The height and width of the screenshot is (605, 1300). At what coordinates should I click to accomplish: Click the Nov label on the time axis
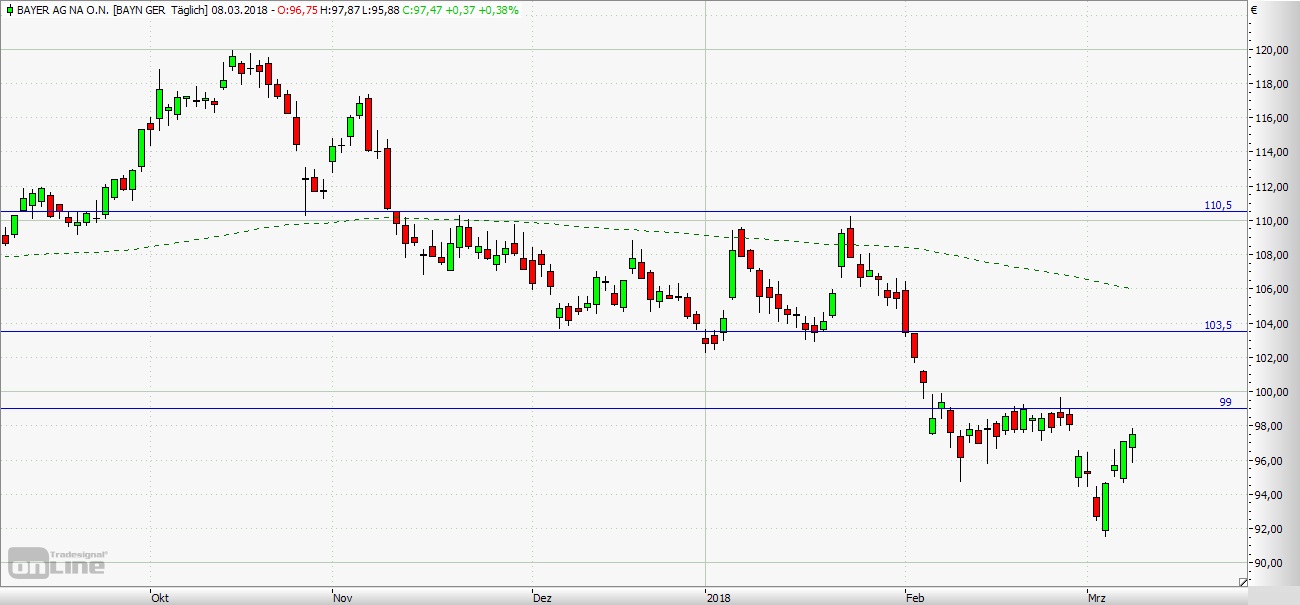click(343, 597)
